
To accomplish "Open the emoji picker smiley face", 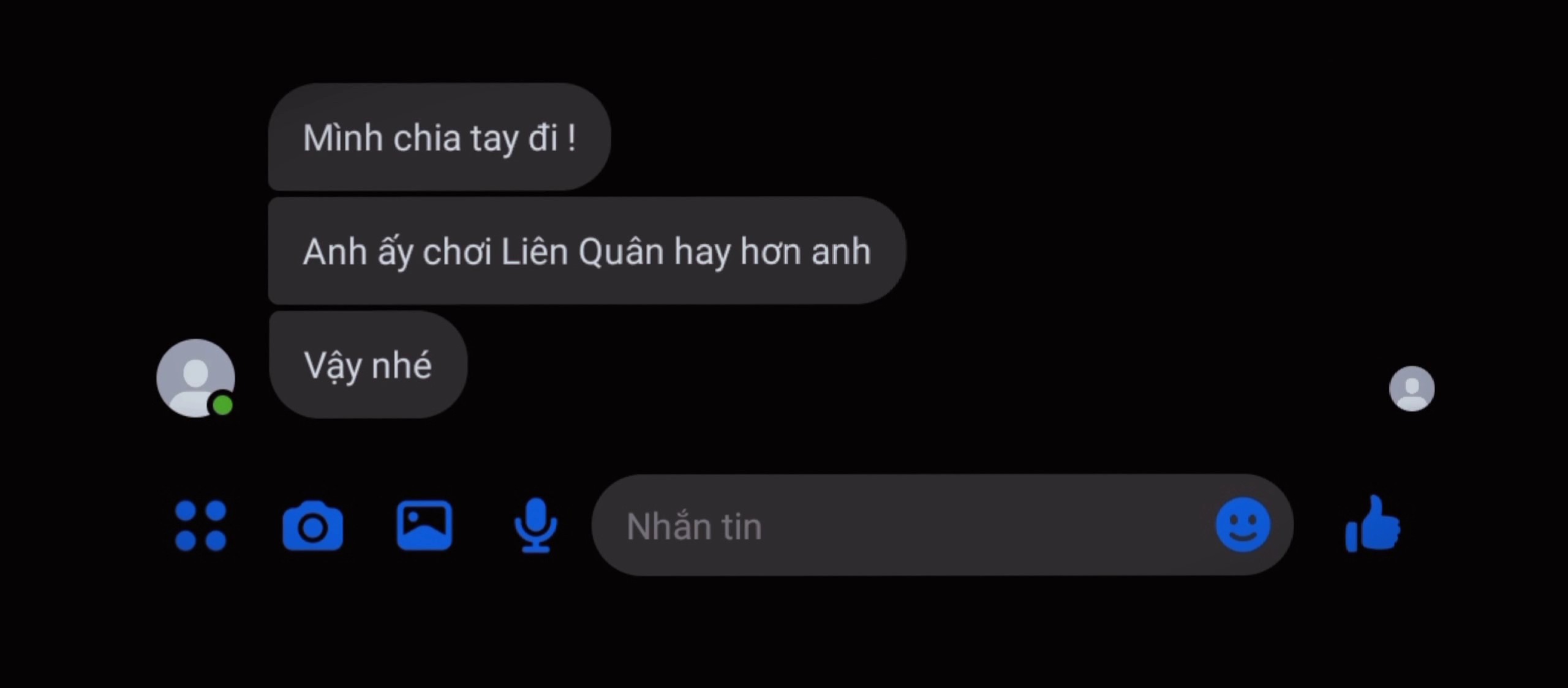I will pos(1243,525).
